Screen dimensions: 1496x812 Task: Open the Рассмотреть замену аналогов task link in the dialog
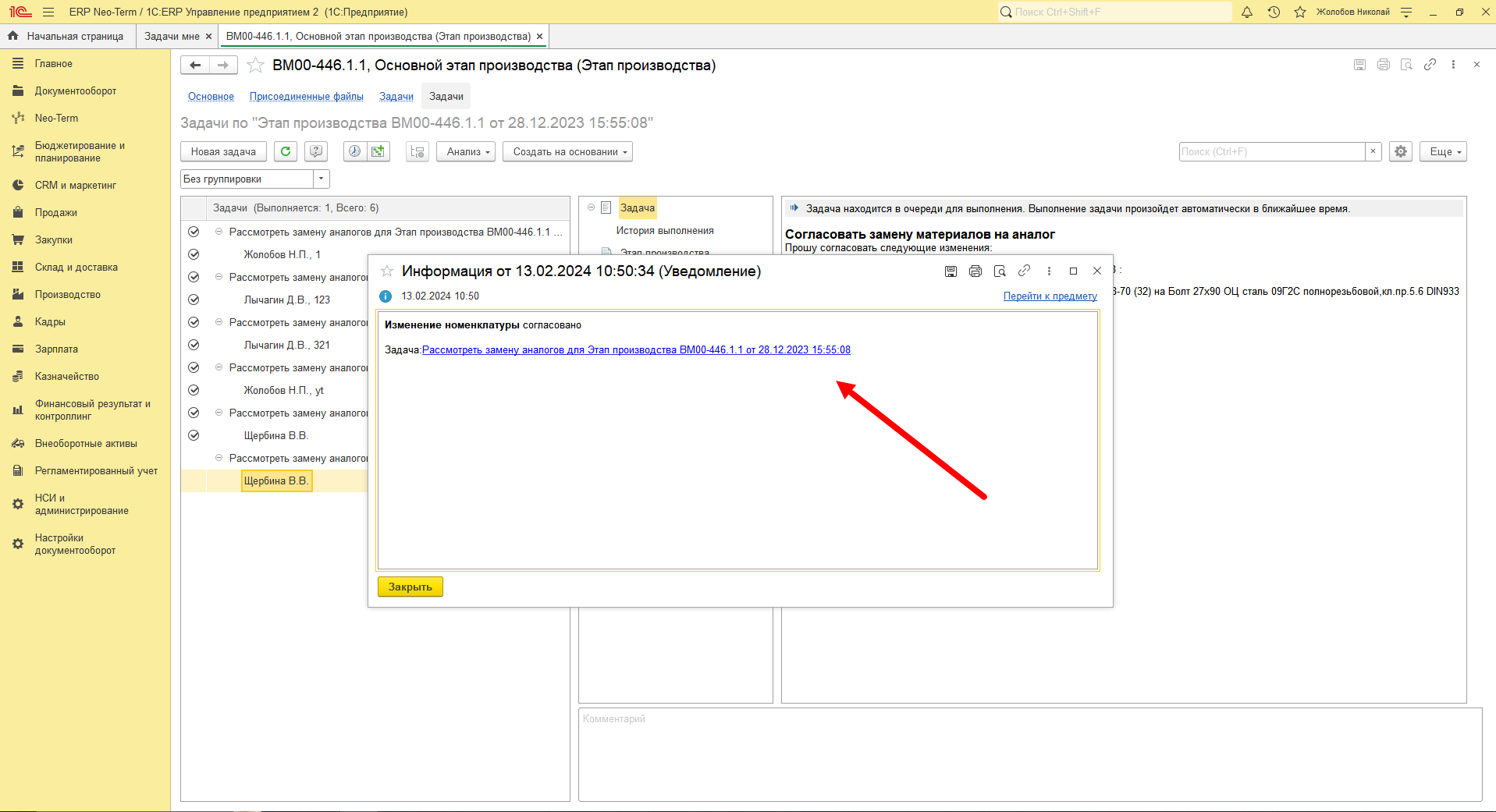[636, 349]
